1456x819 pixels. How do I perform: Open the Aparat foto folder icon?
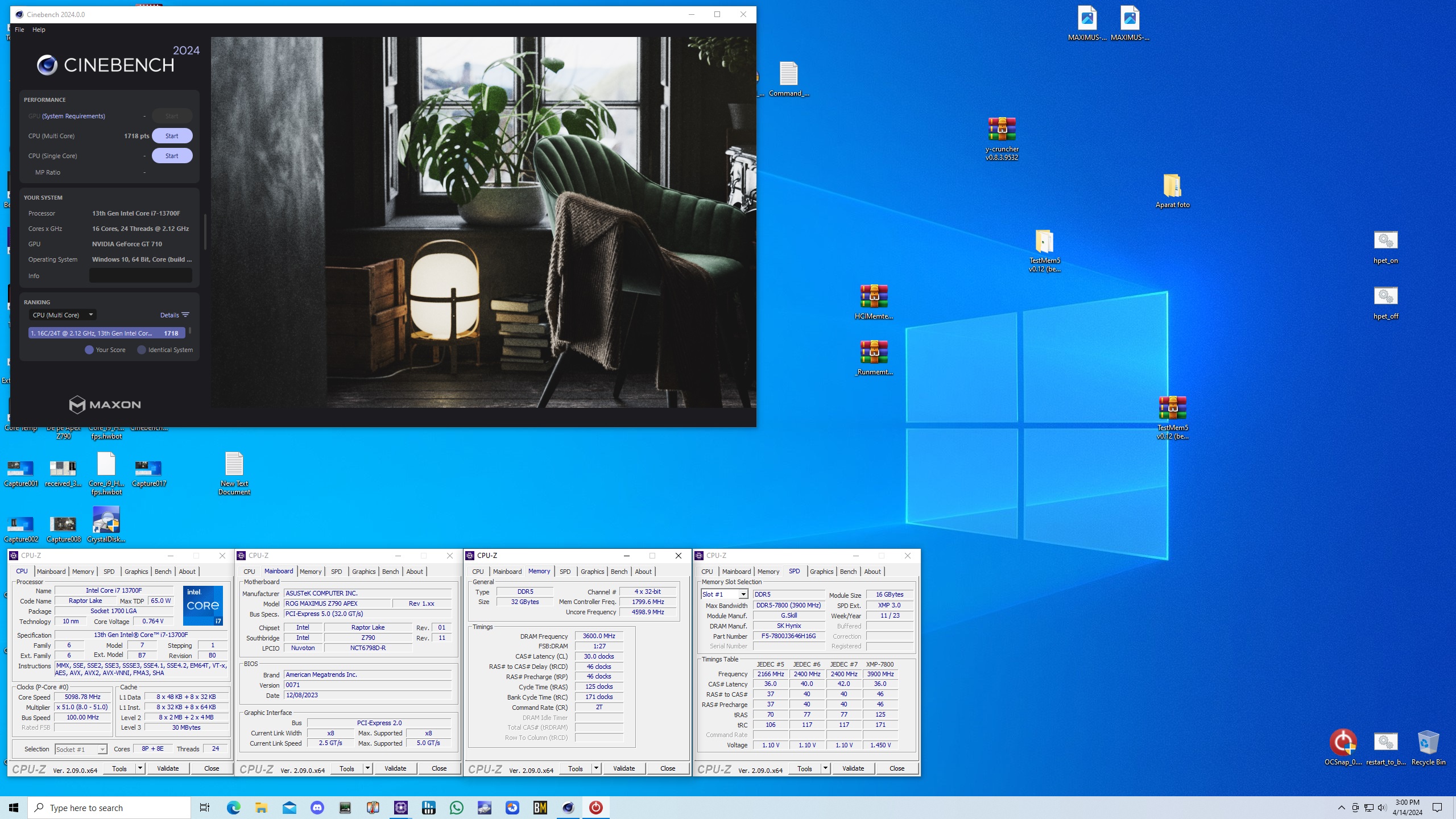point(1172,191)
